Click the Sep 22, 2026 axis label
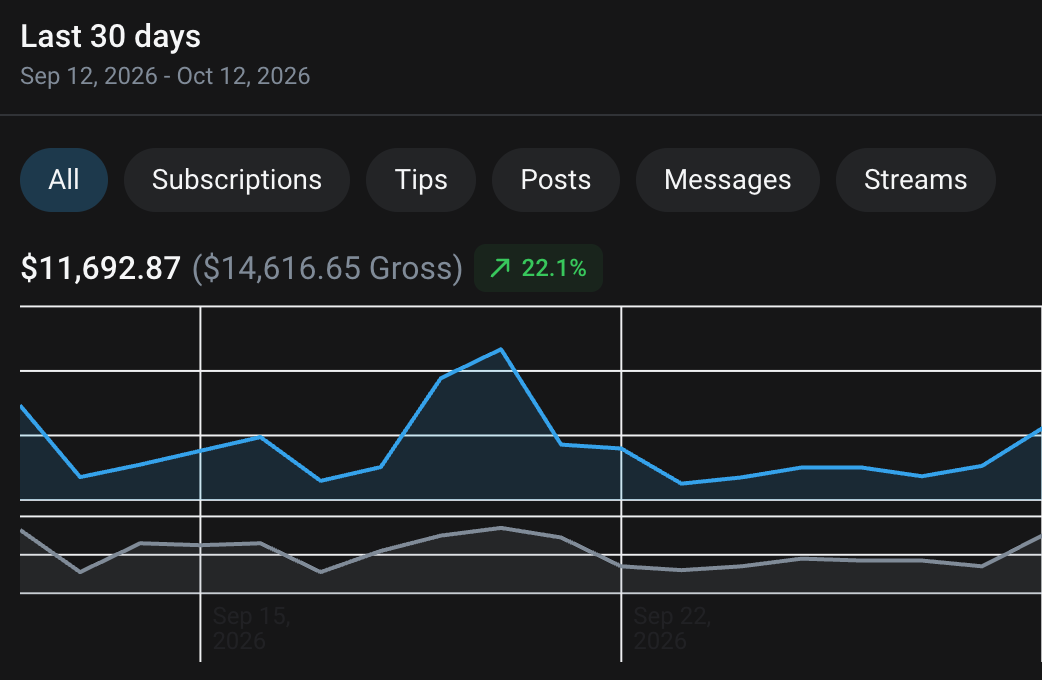Viewport: 1042px width, 680px height. [673, 628]
